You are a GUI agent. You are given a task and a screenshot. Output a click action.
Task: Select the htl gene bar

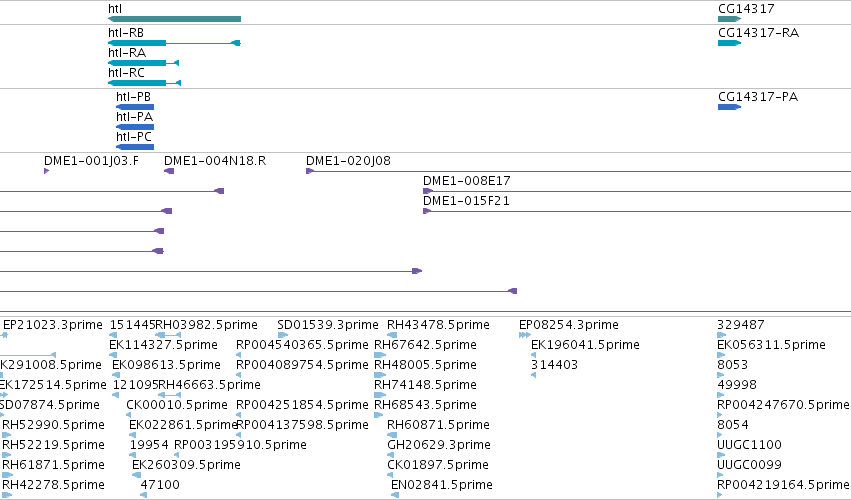174,19
